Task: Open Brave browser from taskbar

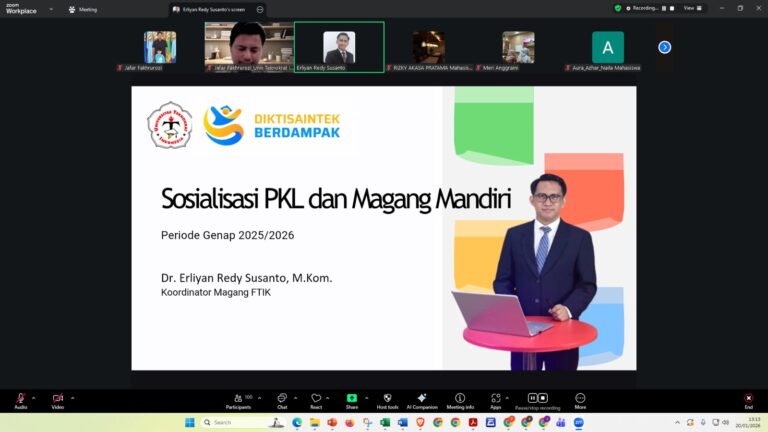Action: pos(420,422)
